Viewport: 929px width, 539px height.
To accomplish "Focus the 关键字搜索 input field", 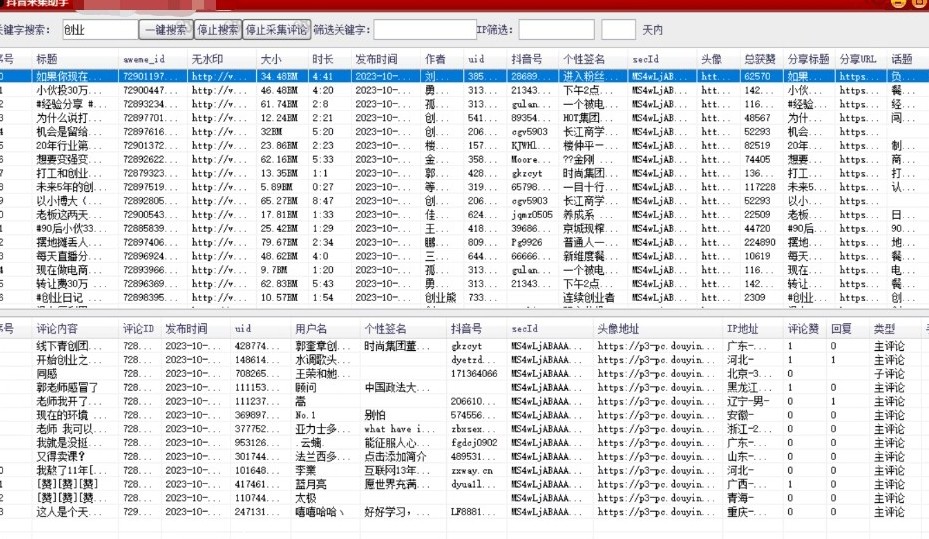I will pyautogui.click(x=100, y=30).
